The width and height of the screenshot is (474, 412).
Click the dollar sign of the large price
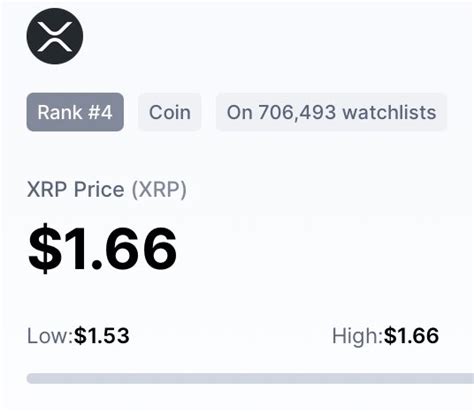(45, 248)
